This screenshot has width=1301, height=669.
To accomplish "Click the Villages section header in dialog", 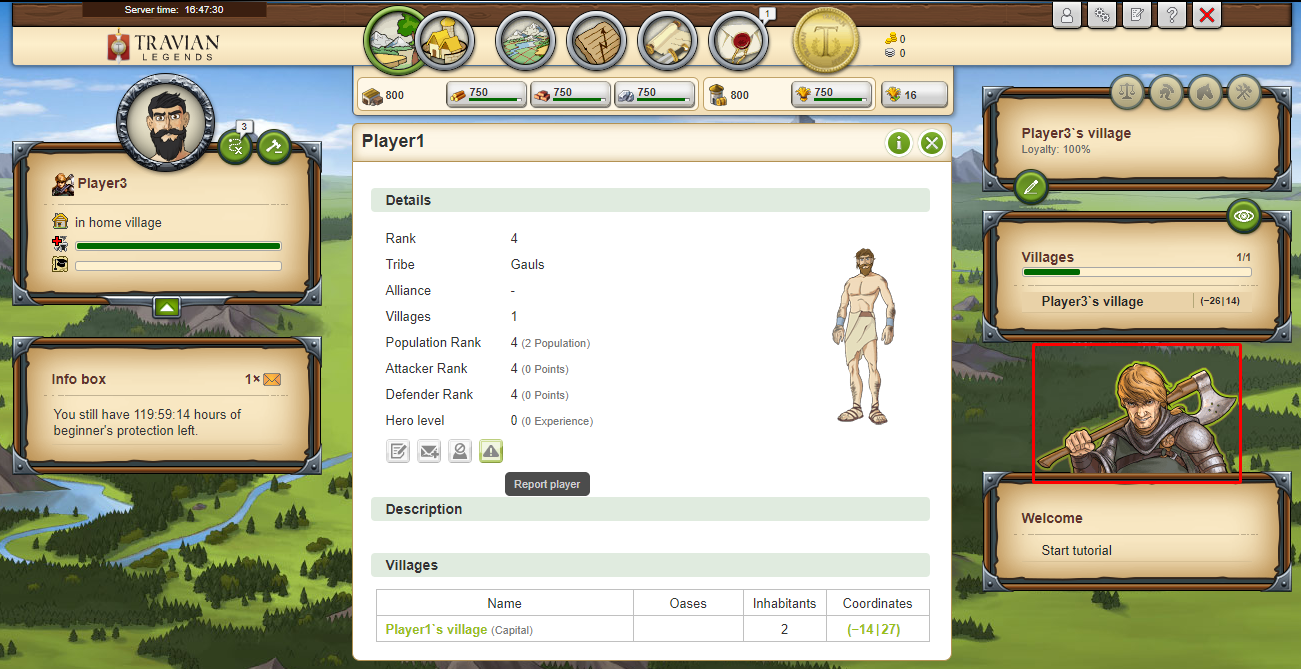I will 650,565.
